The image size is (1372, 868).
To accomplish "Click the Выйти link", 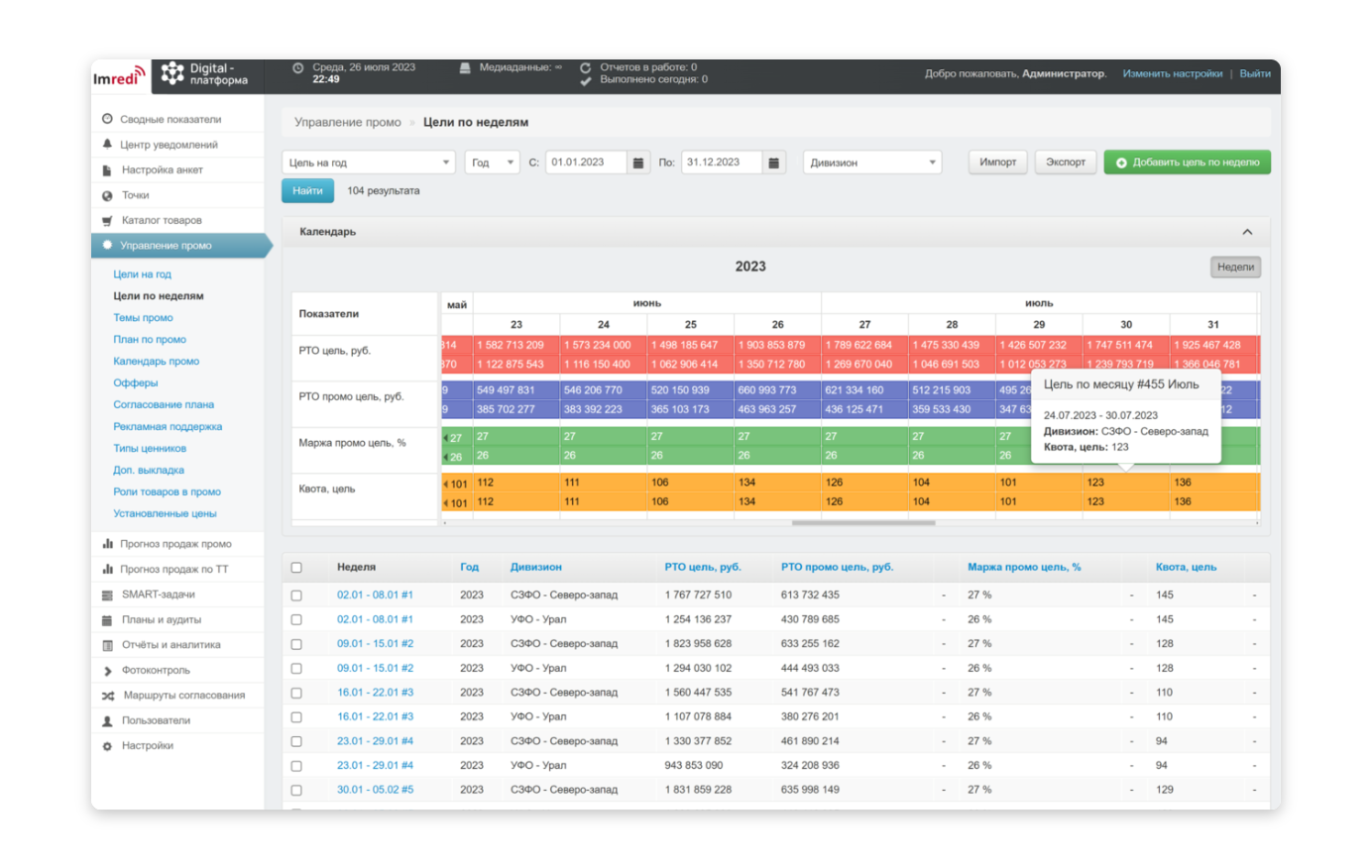I will pos(1255,74).
